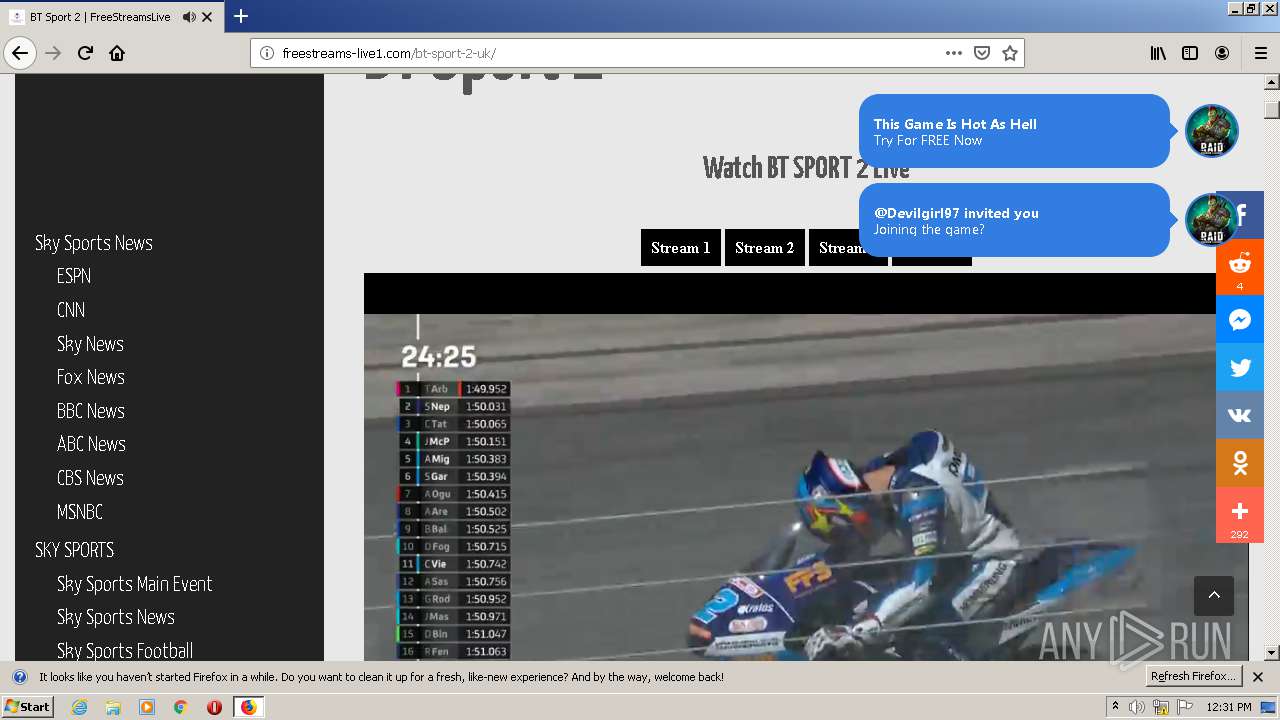Share page on Twitter

(1240, 367)
